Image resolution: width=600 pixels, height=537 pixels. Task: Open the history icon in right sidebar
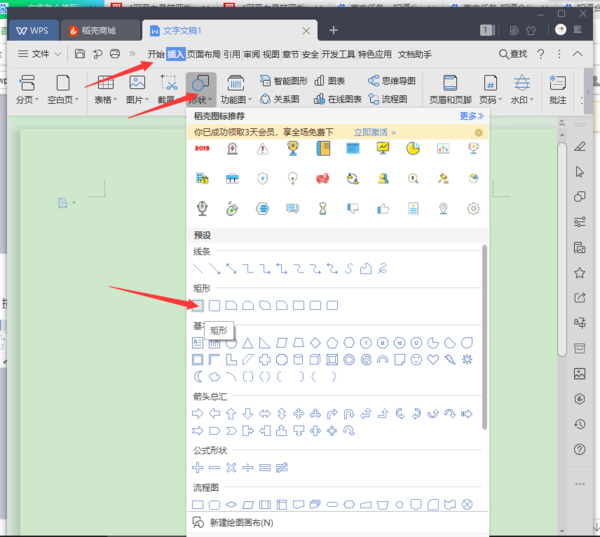coord(580,424)
